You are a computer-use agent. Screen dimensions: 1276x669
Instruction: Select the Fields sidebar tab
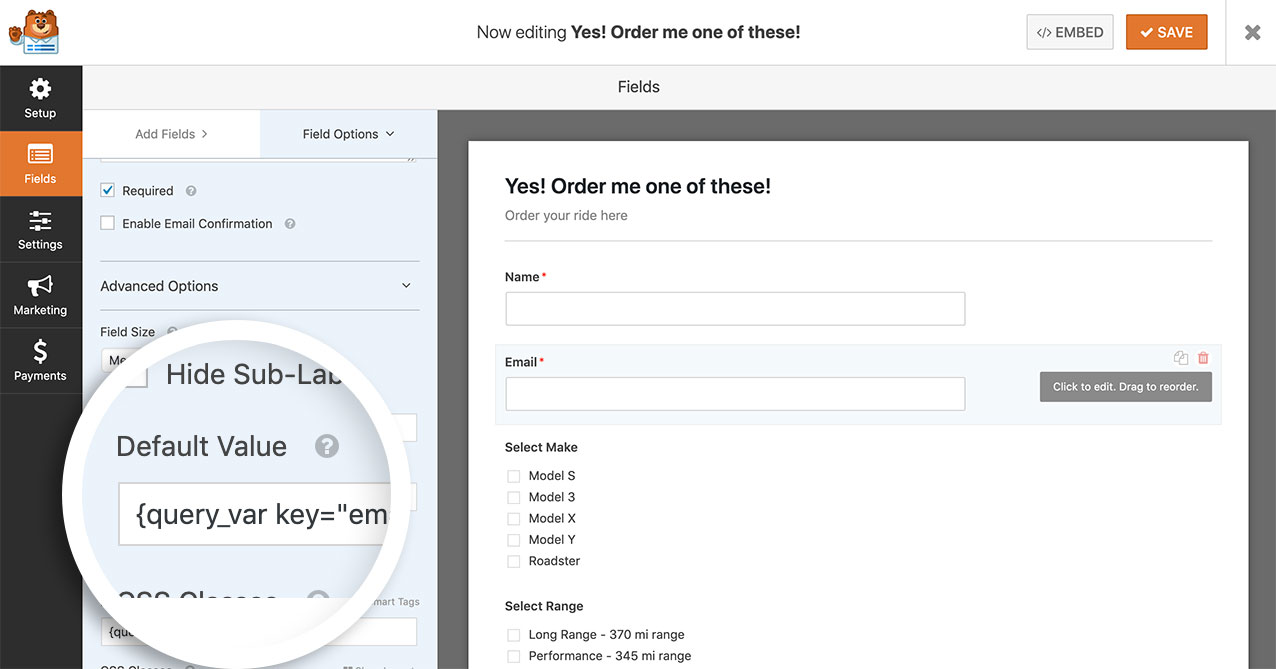(x=40, y=164)
